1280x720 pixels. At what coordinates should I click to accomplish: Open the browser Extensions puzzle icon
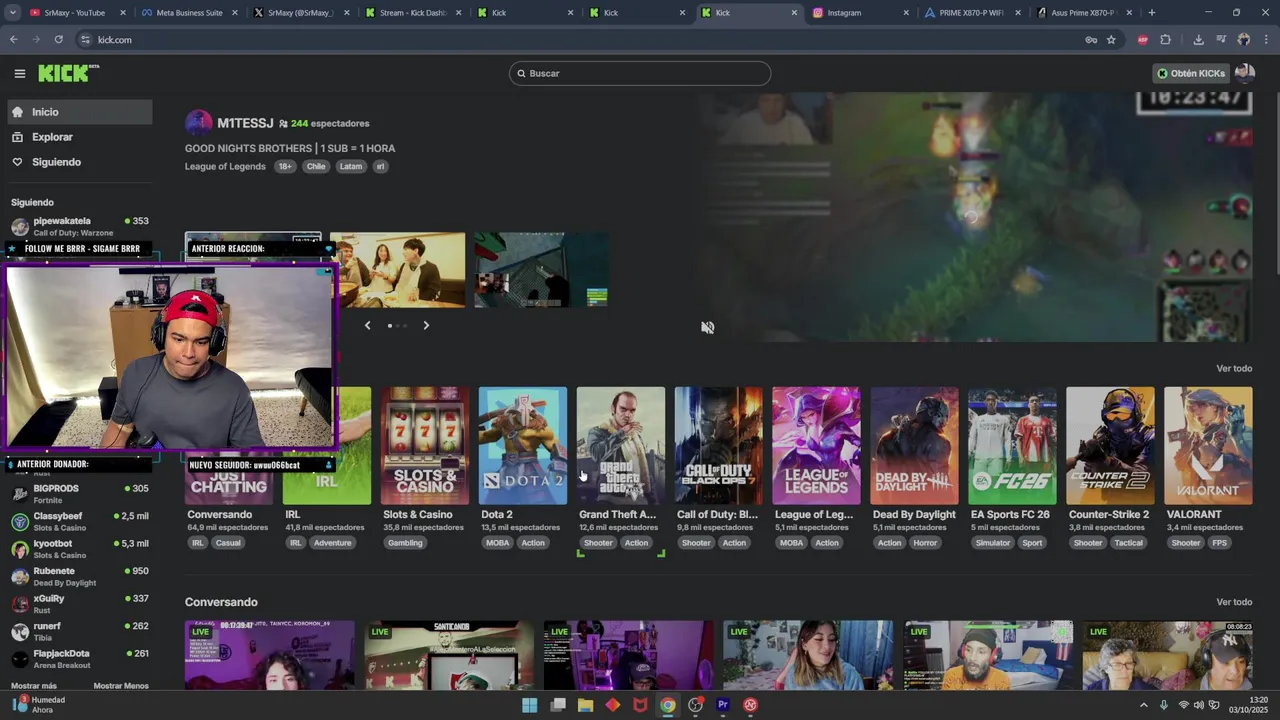coord(1165,40)
